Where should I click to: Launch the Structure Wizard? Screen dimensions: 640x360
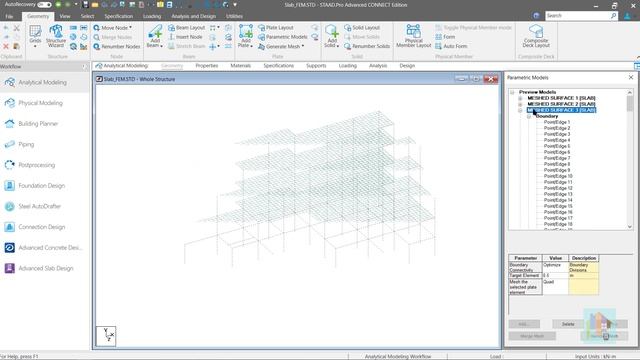coord(56,36)
